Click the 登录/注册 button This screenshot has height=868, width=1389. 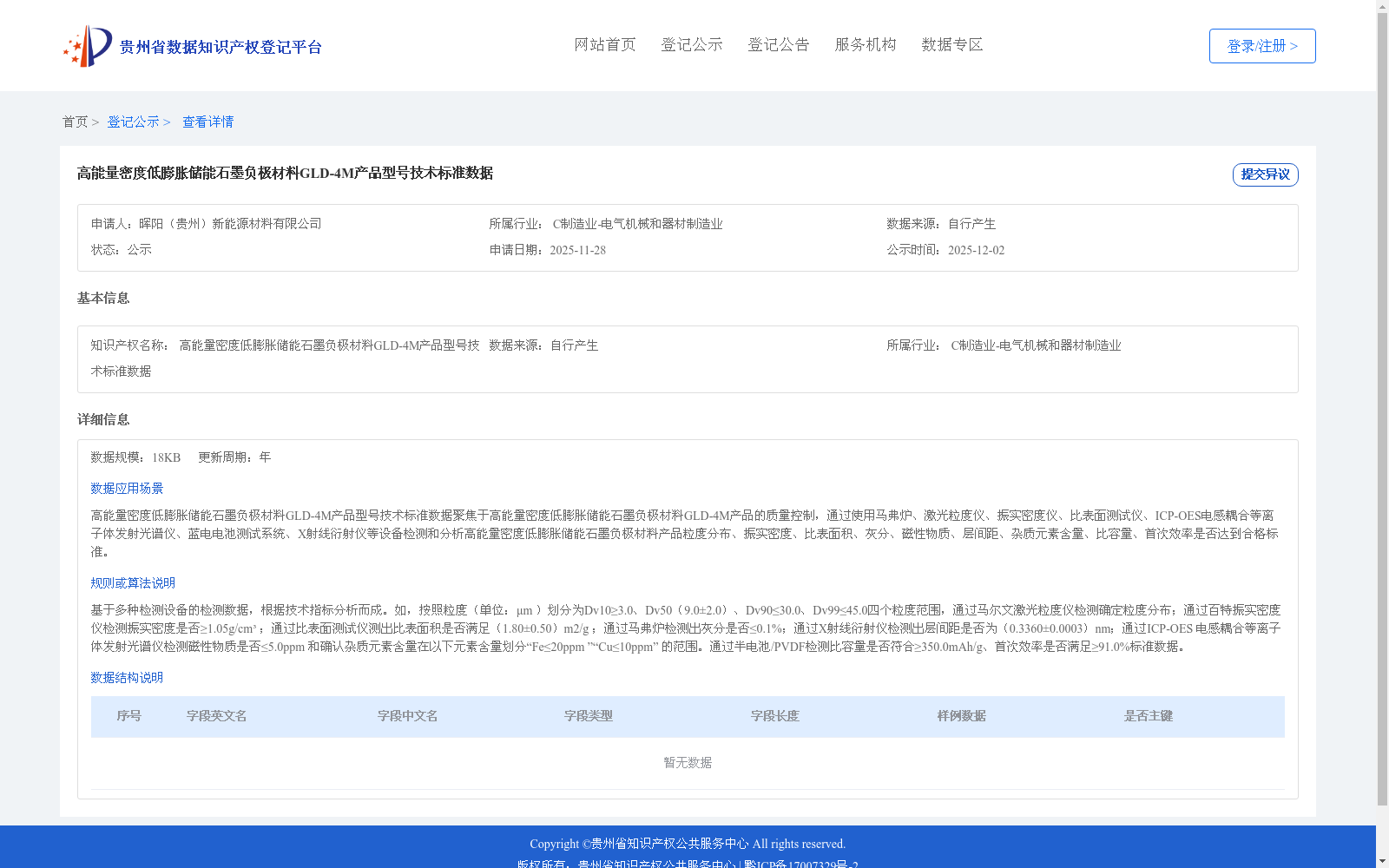[1262, 46]
